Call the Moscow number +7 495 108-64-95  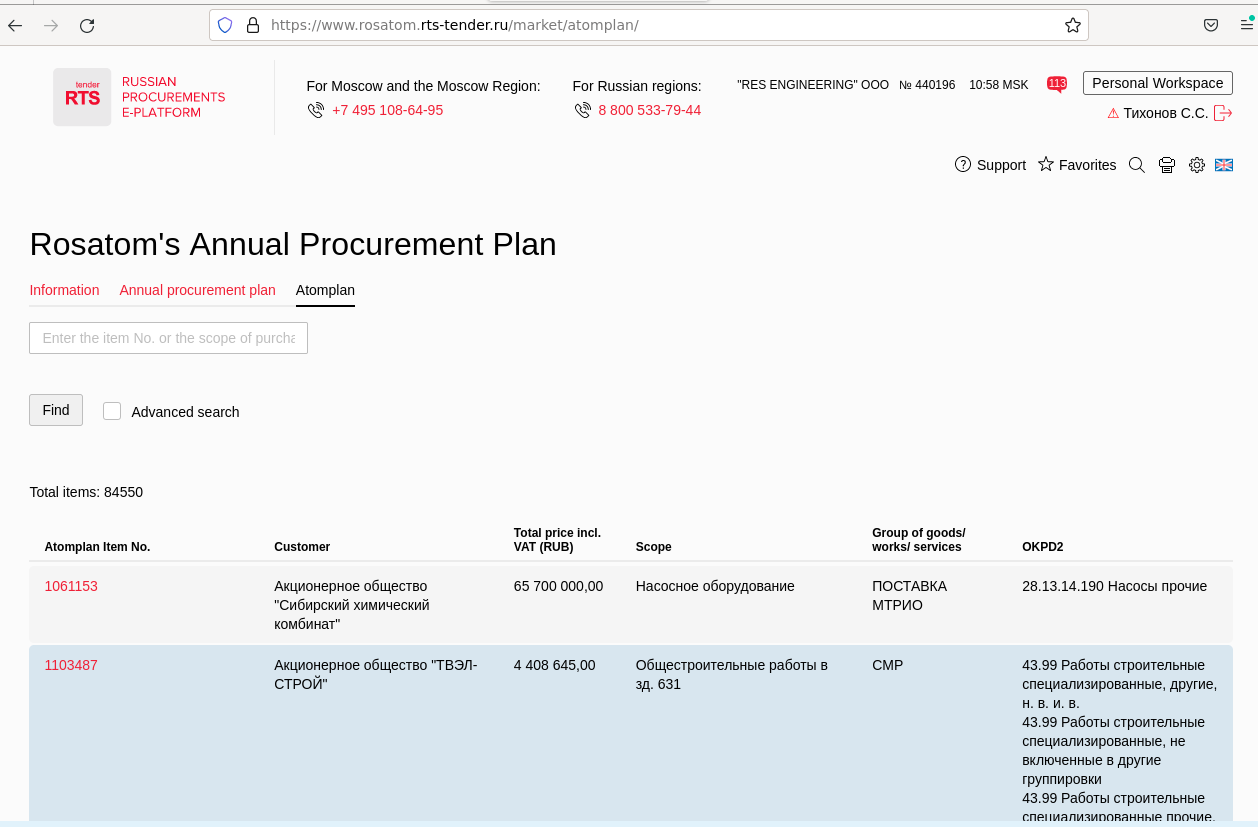tap(387, 110)
